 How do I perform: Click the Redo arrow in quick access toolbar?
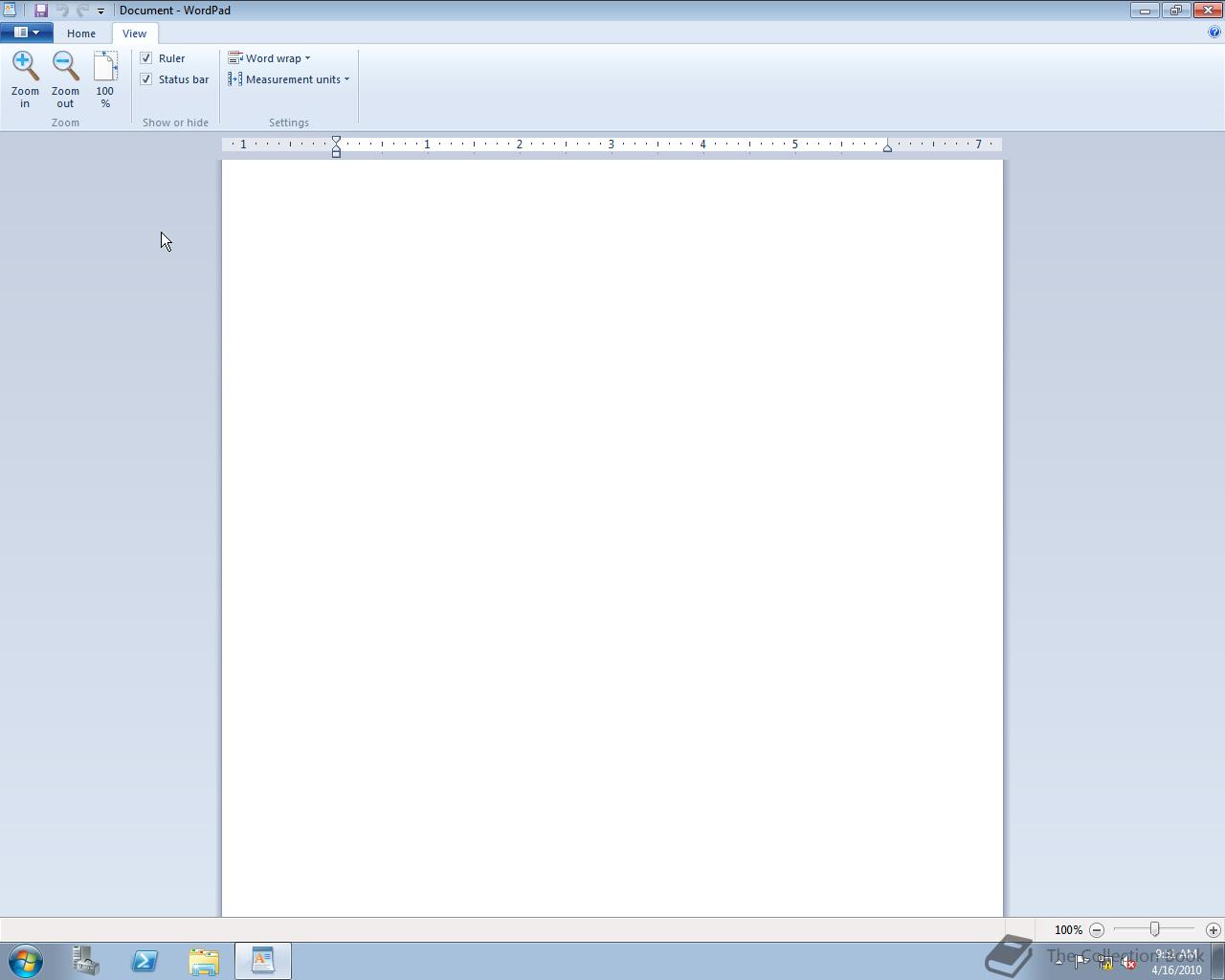pyautogui.click(x=82, y=11)
